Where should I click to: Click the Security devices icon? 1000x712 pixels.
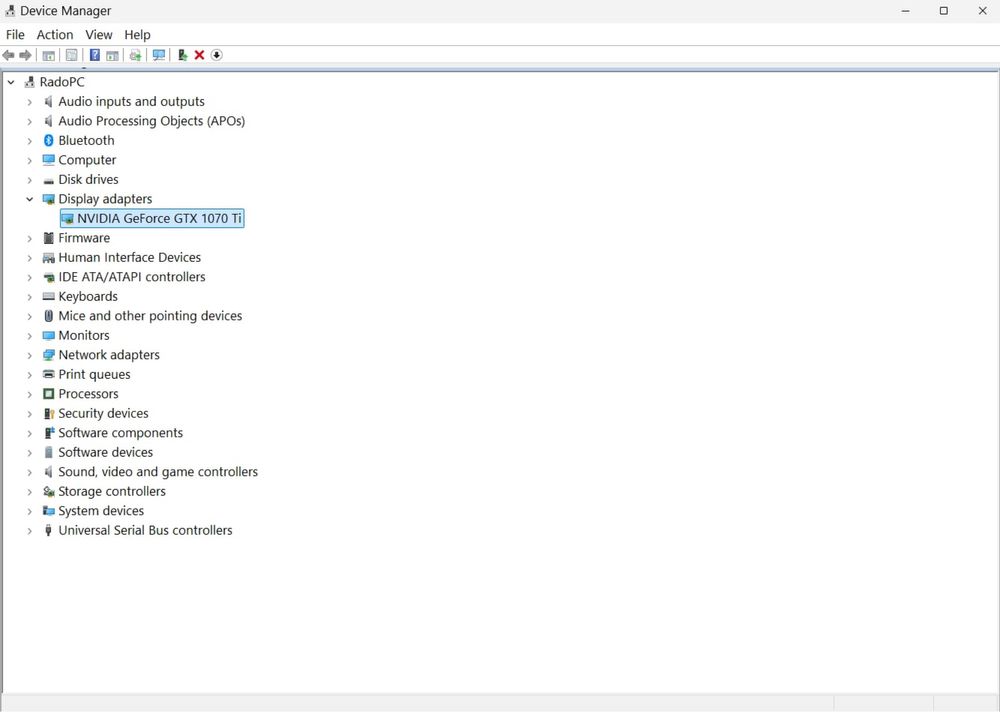point(48,413)
